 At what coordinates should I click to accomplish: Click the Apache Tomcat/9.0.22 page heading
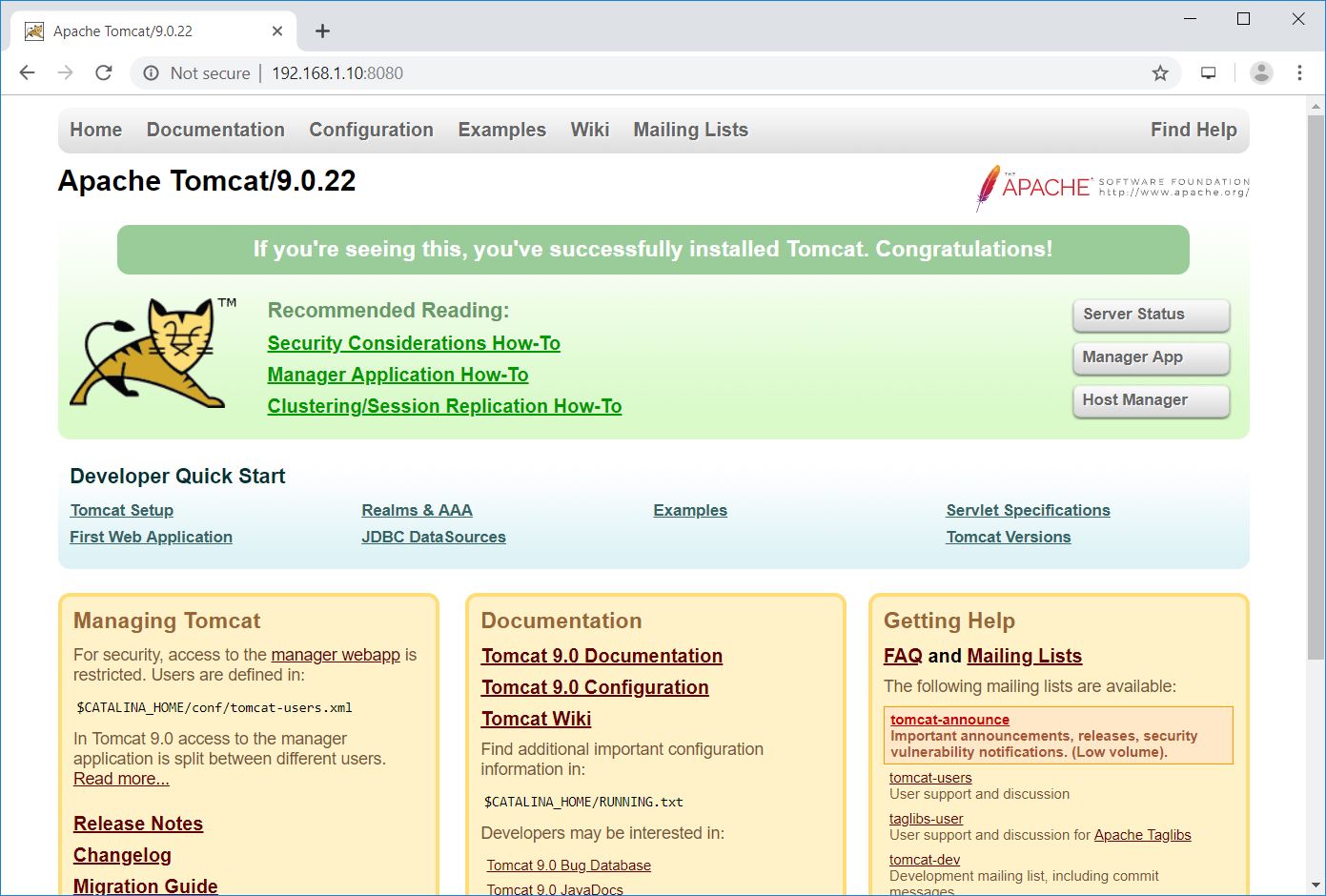pyautogui.click(x=207, y=181)
